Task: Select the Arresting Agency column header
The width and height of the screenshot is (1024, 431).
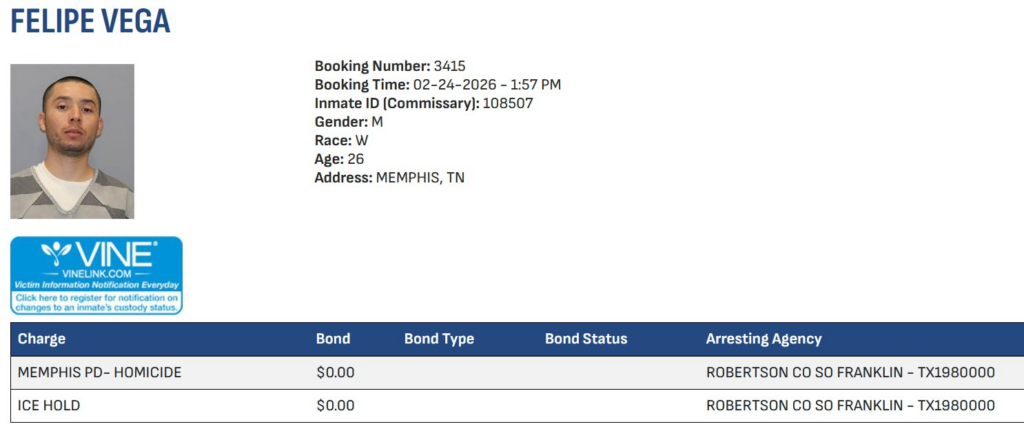Action: (x=763, y=339)
